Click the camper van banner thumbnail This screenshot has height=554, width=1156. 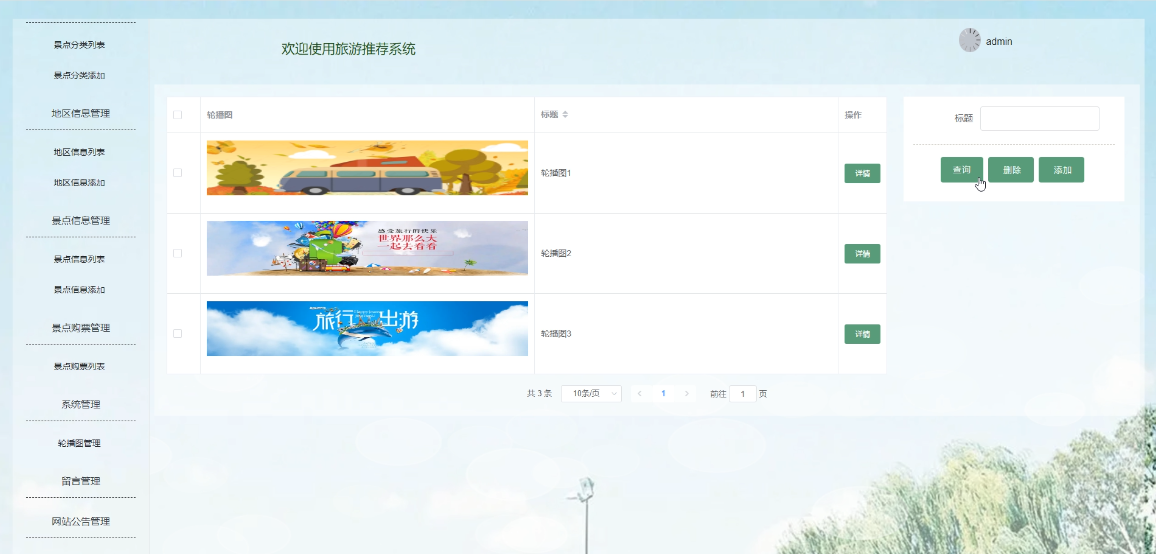pyautogui.click(x=367, y=168)
